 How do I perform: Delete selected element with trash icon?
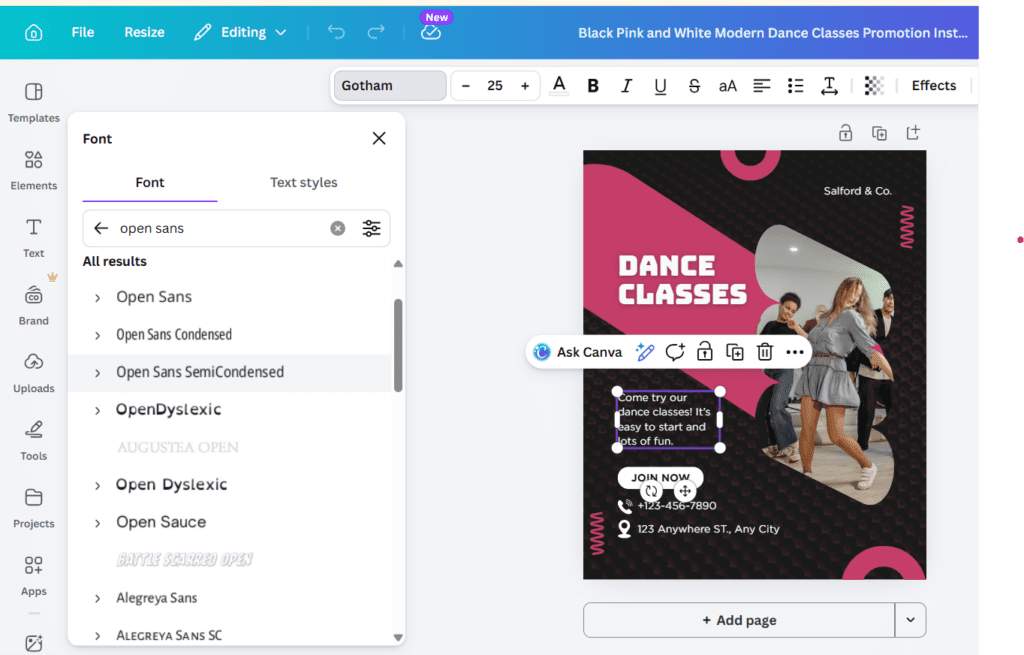(x=765, y=352)
